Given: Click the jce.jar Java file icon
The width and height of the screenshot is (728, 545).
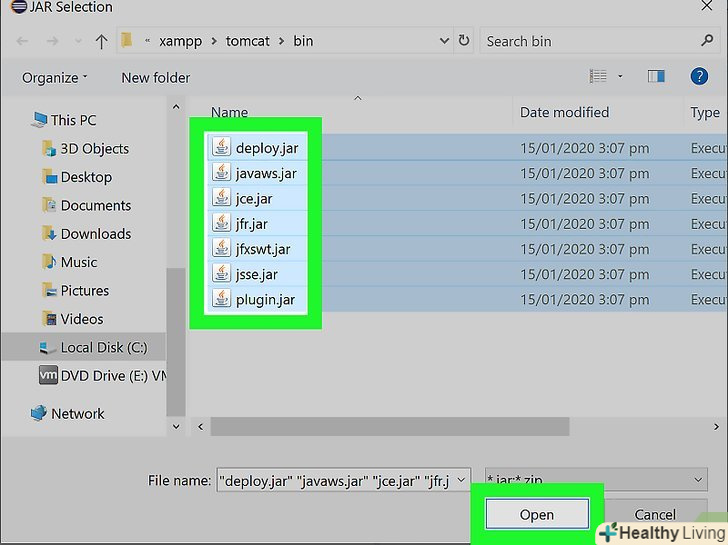Looking at the screenshot, I should coord(221,197).
